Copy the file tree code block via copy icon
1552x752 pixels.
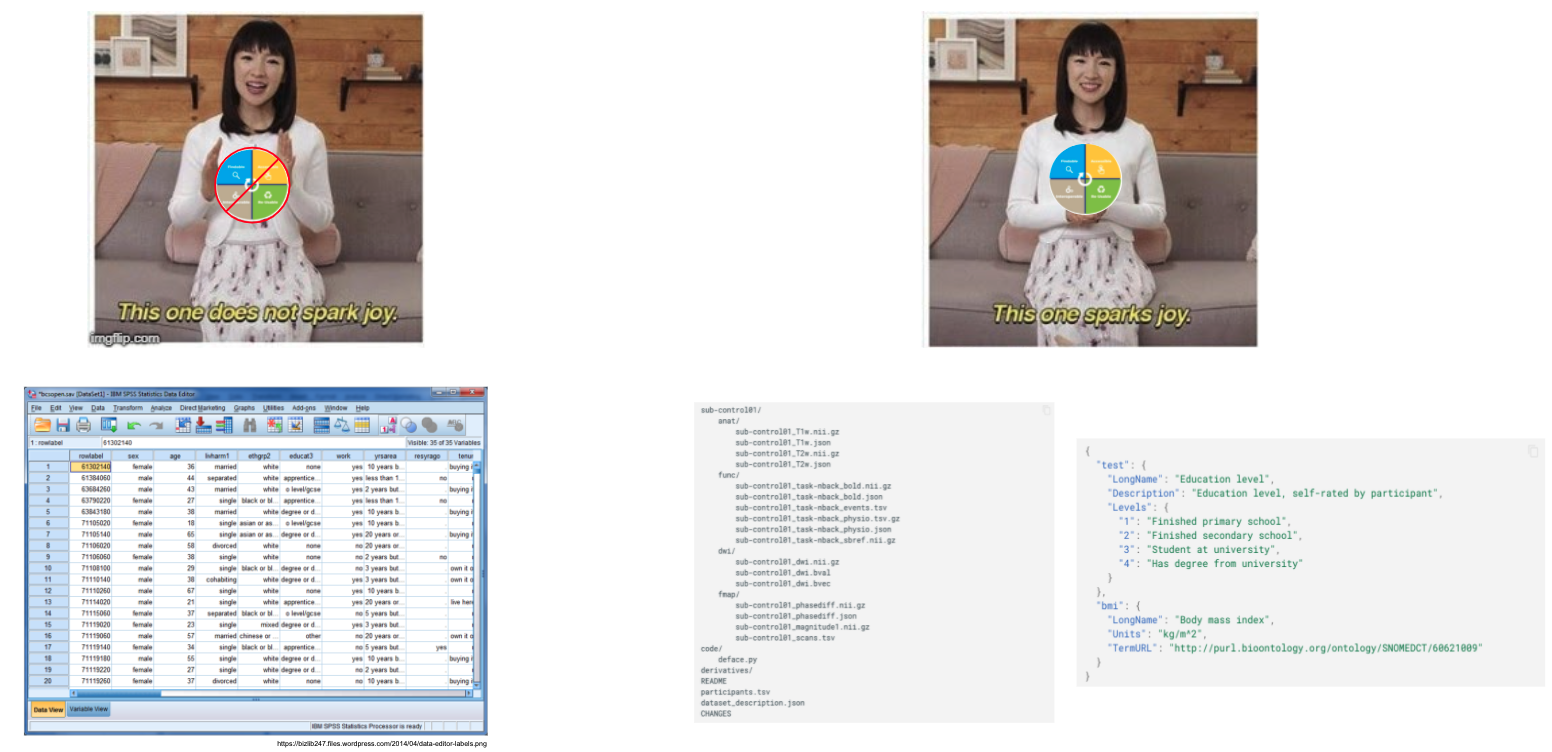pyautogui.click(x=1046, y=410)
